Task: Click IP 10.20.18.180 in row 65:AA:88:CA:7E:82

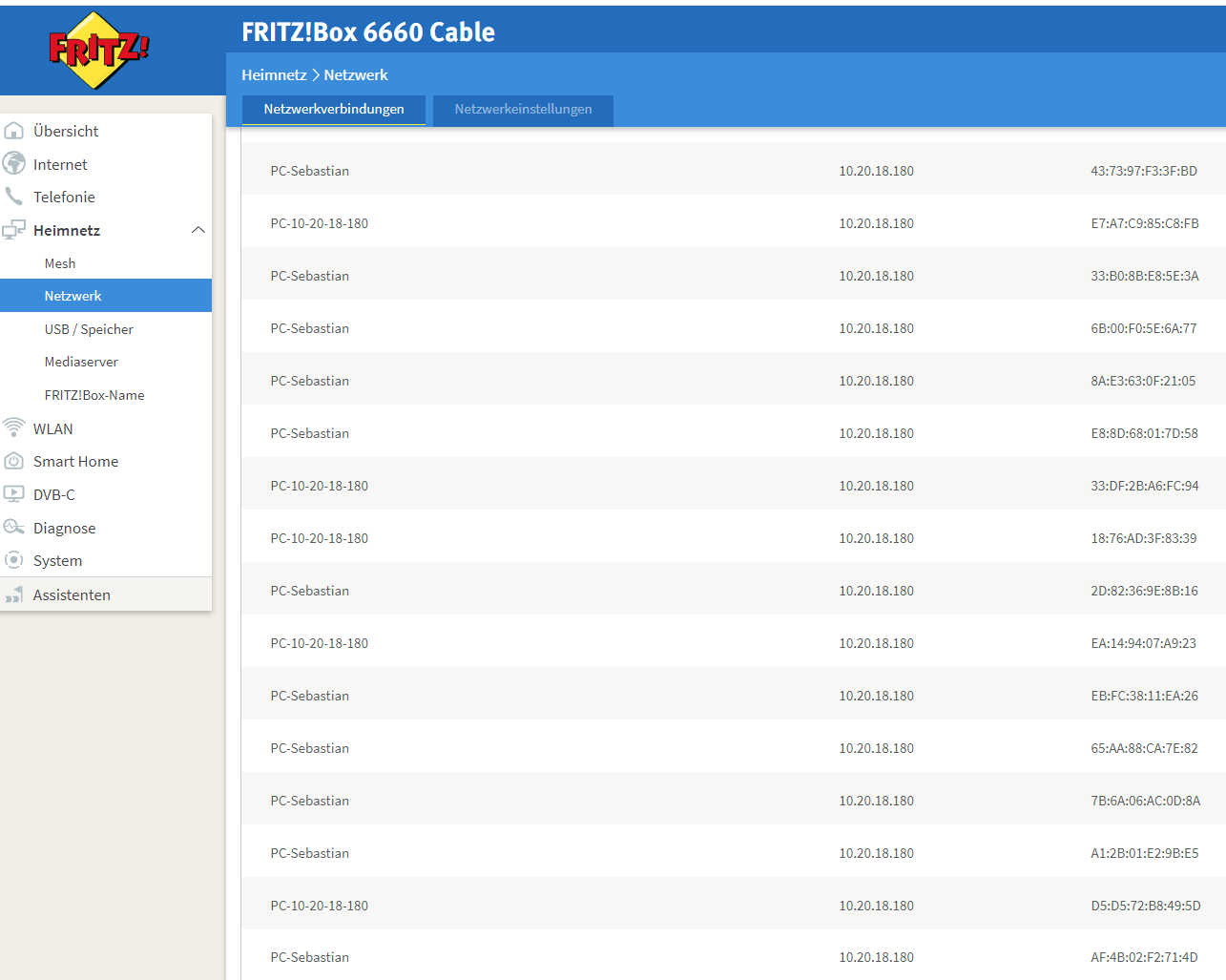Action: click(x=877, y=748)
